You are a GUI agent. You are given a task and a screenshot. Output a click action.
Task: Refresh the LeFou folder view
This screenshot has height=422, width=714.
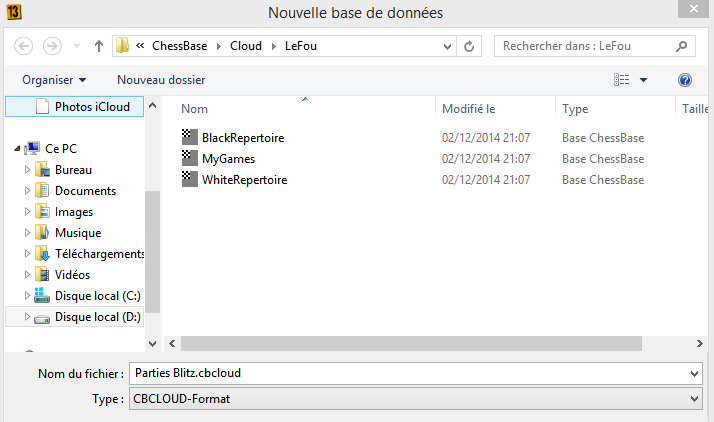(x=469, y=46)
